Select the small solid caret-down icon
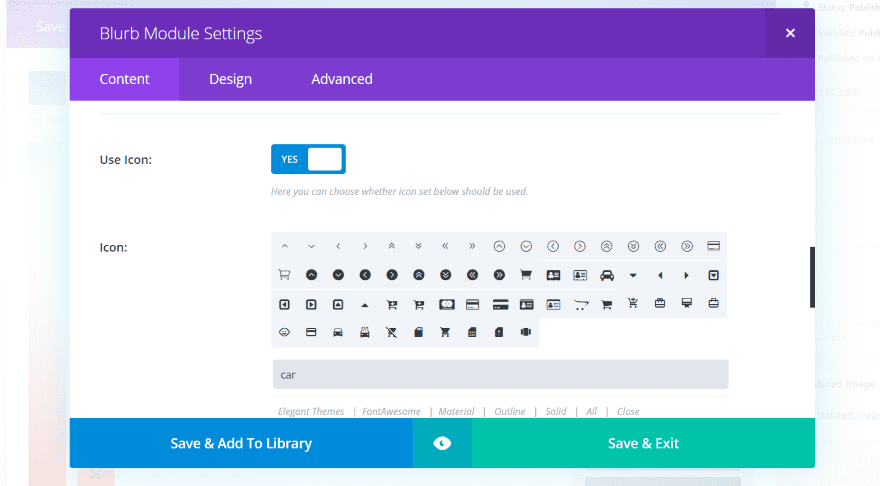Image resolution: width=880 pixels, height=486 pixels. pos(633,275)
